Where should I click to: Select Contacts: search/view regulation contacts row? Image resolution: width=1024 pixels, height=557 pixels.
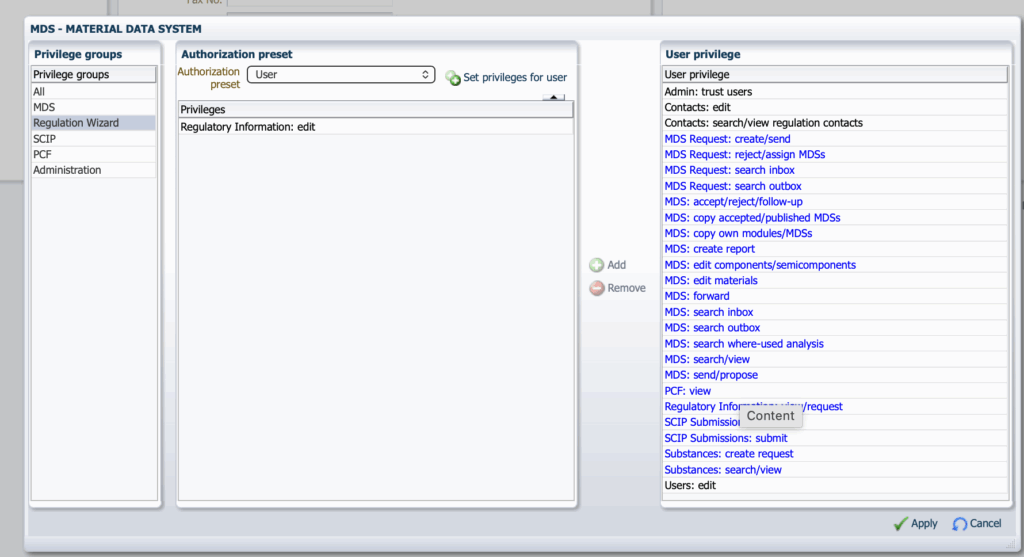point(835,123)
